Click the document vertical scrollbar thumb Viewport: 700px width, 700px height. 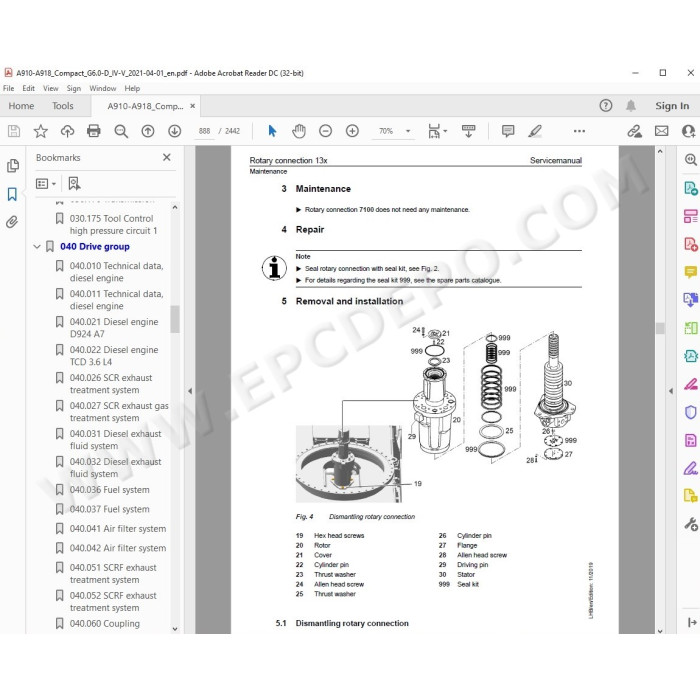(x=660, y=328)
